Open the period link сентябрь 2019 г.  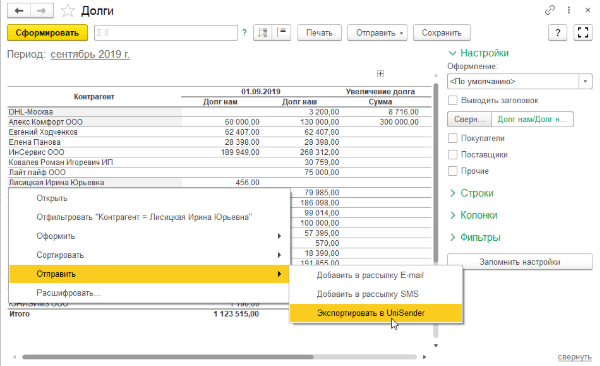click(x=90, y=54)
